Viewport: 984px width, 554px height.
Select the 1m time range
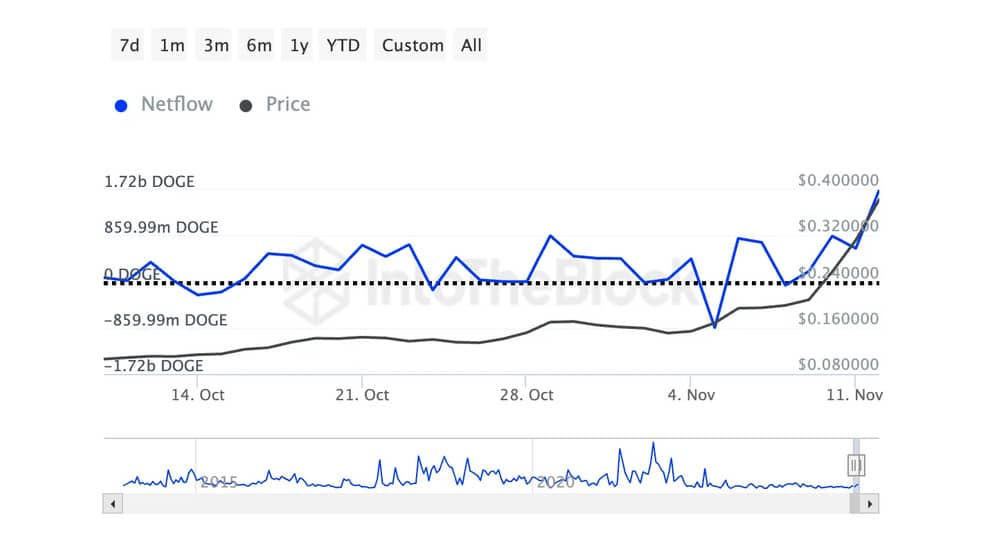click(x=171, y=45)
